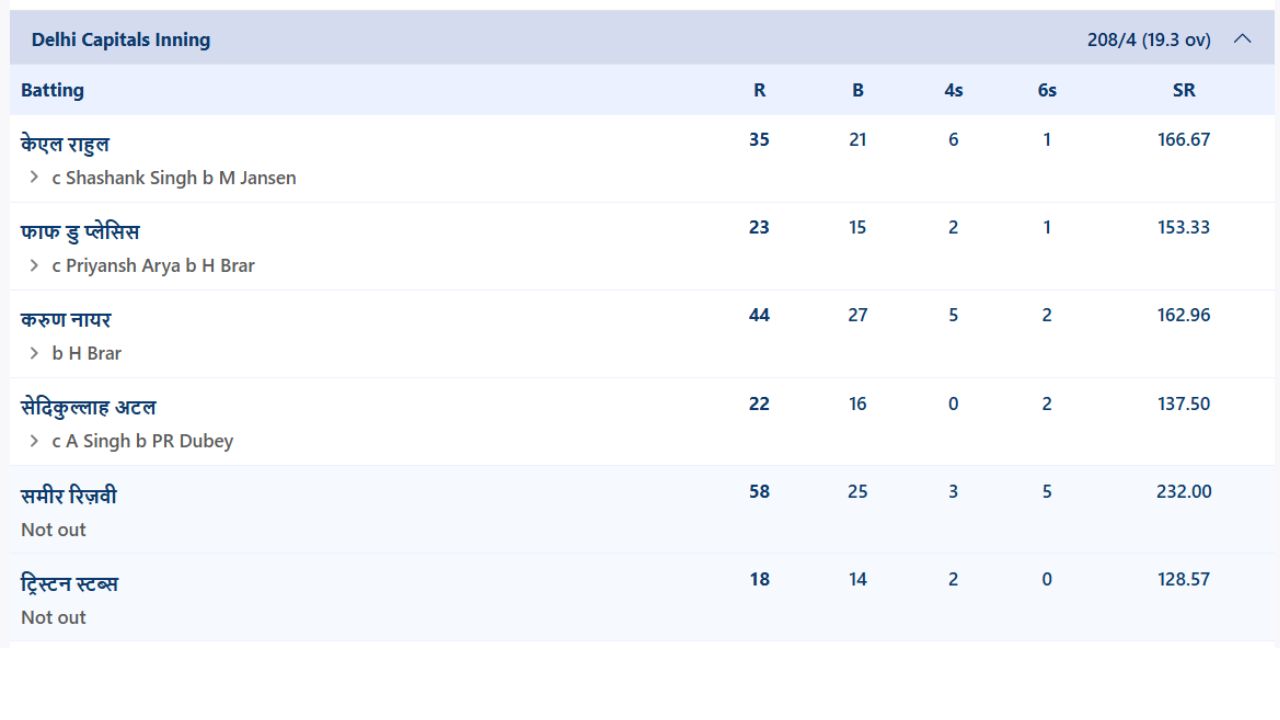The image size is (1280, 720).
Task: Open फाफ डु प्लेसिस player profile
Action: pos(80,232)
